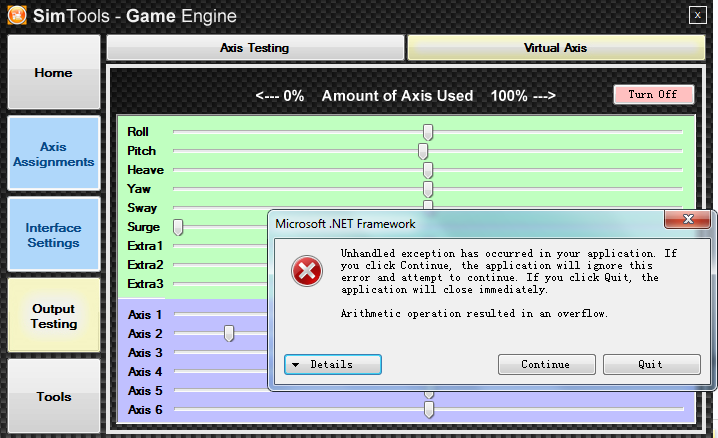Open the Tools section

click(x=54, y=396)
